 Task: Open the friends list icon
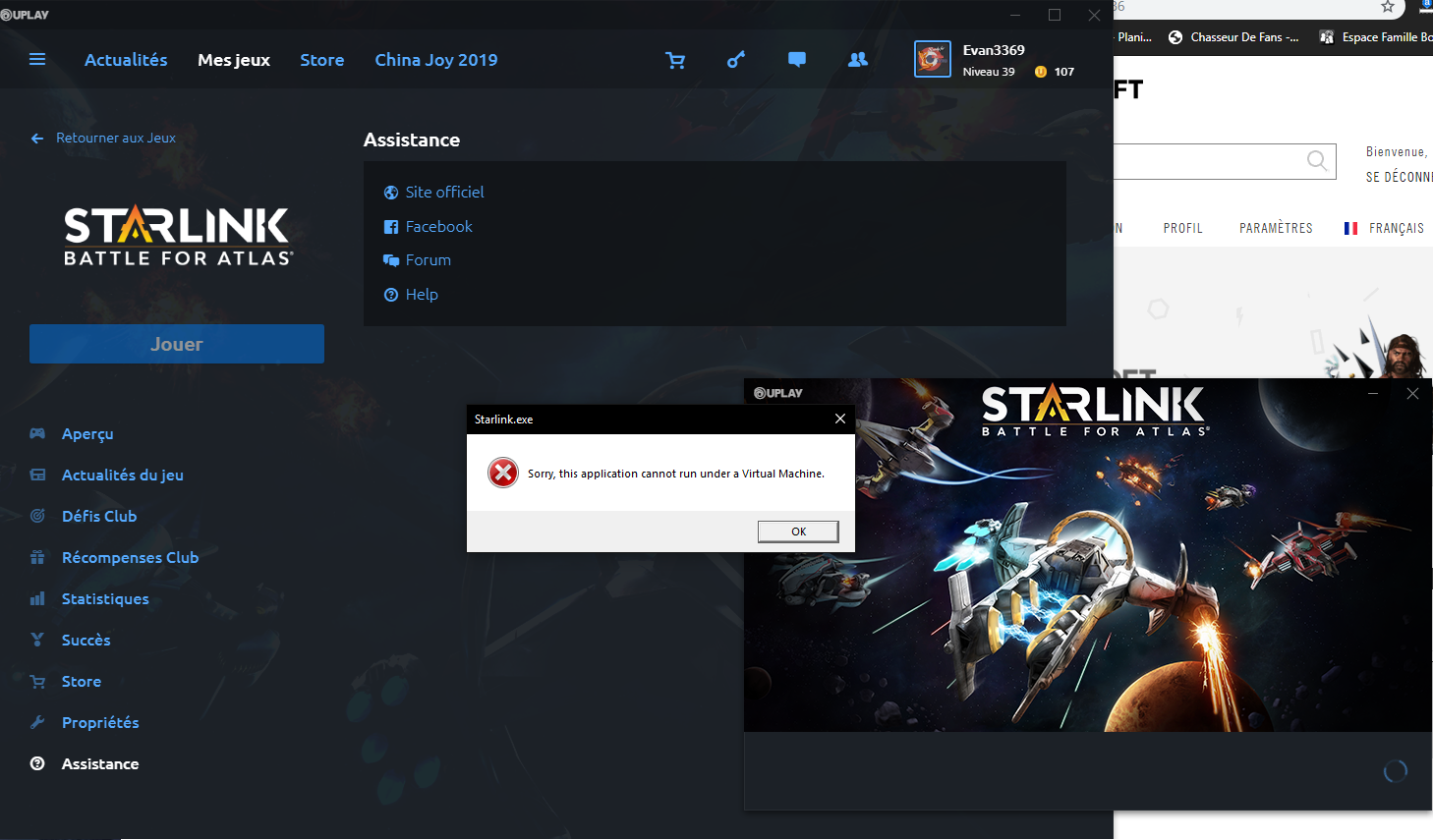pos(858,60)
